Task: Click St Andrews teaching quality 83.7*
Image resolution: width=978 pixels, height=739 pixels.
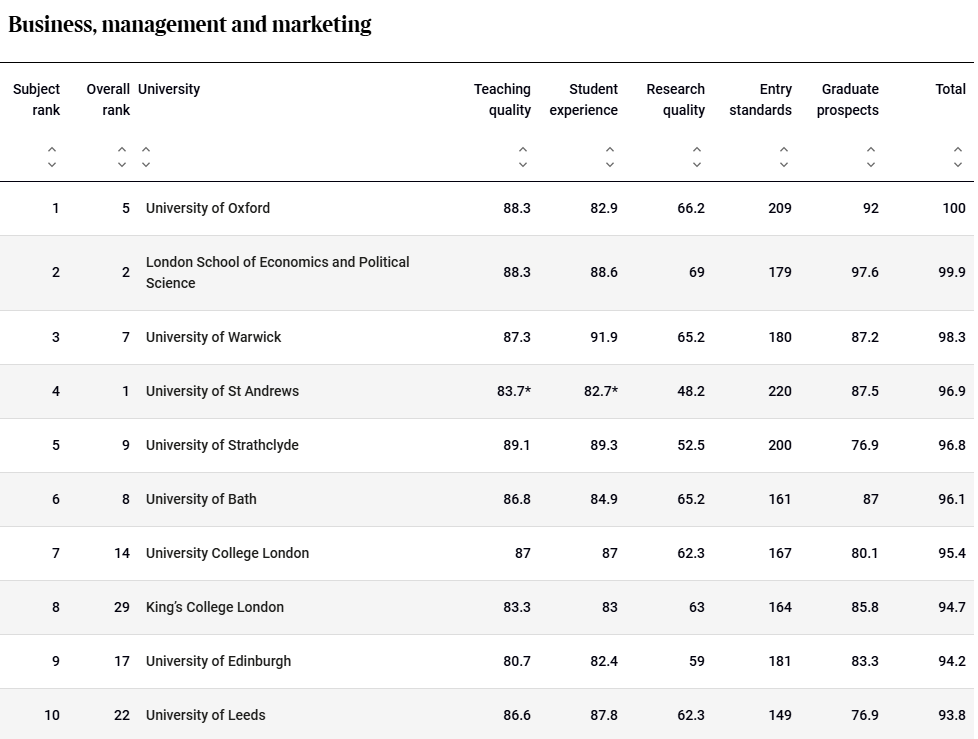Action: (x=514, y=391)
